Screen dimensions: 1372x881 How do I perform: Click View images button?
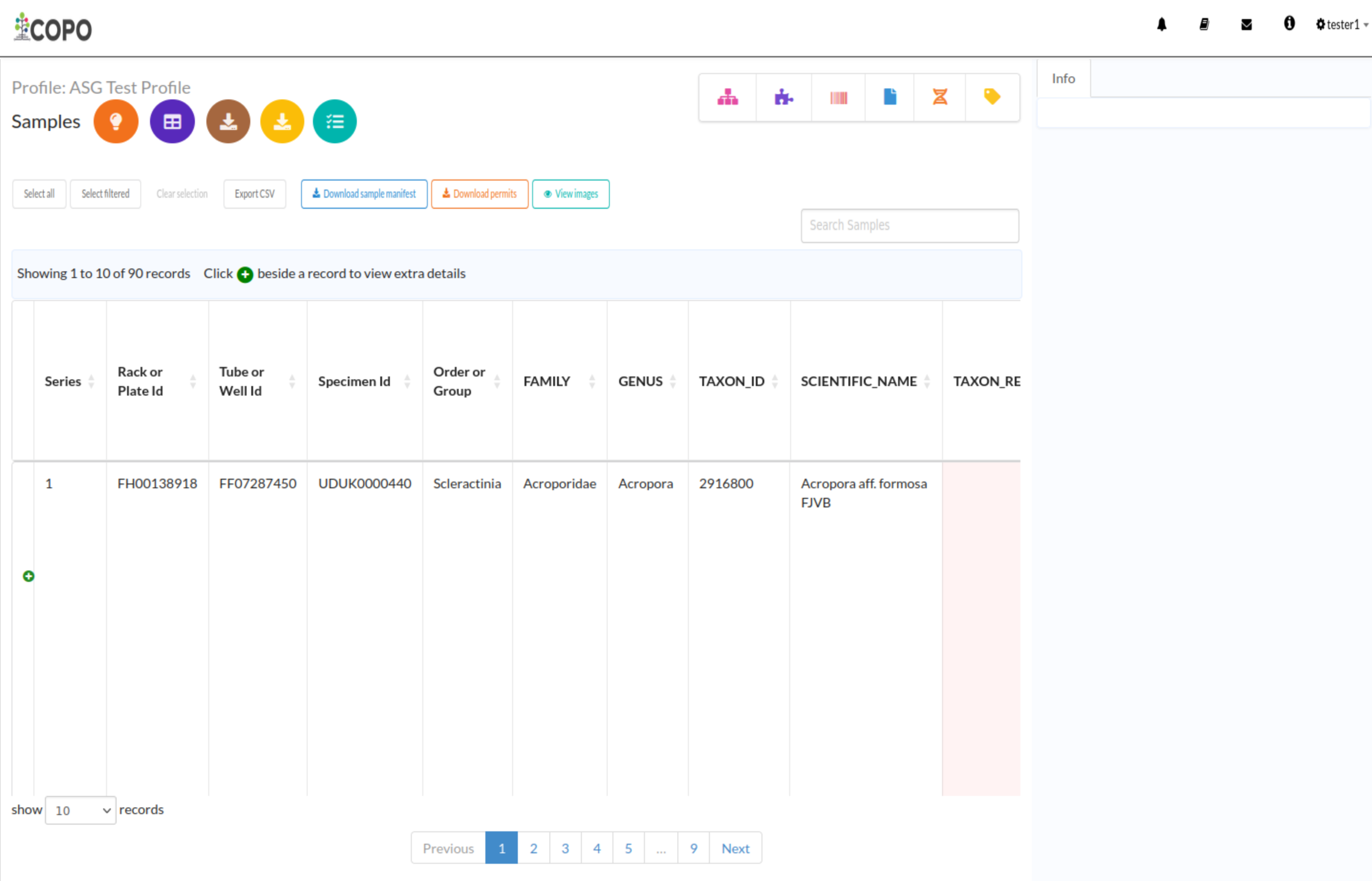(x=571, y=194)
